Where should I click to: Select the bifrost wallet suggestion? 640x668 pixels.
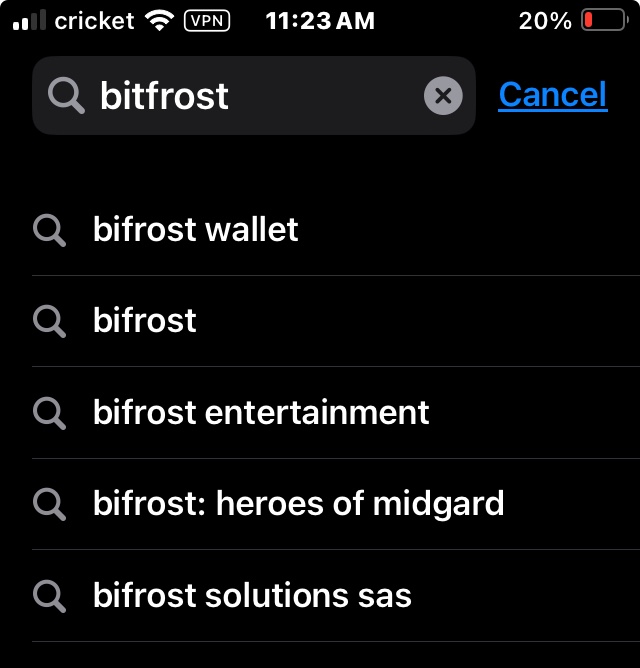pyautogui.click(x=336, y=230)
